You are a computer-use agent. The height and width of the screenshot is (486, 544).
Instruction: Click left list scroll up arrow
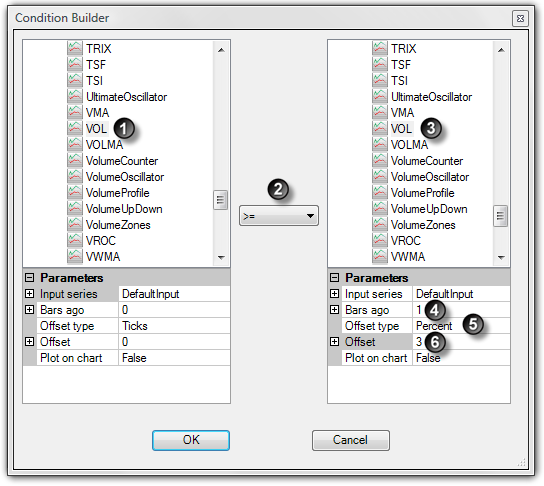click(x=221, y=50)
